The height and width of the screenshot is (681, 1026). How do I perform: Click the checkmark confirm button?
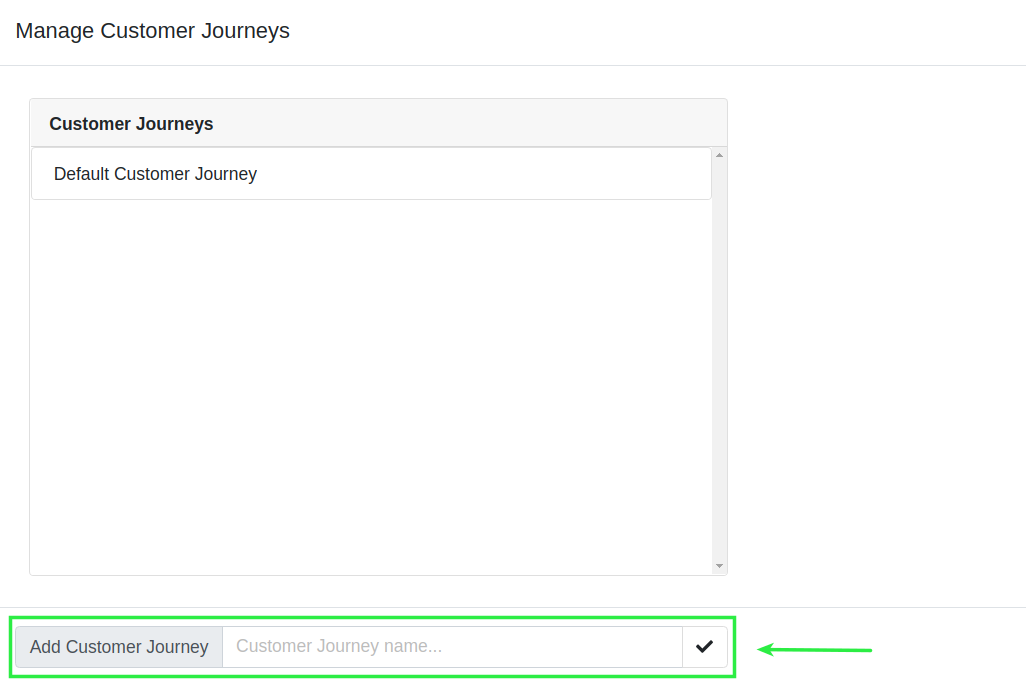click(x=705, y=647)
